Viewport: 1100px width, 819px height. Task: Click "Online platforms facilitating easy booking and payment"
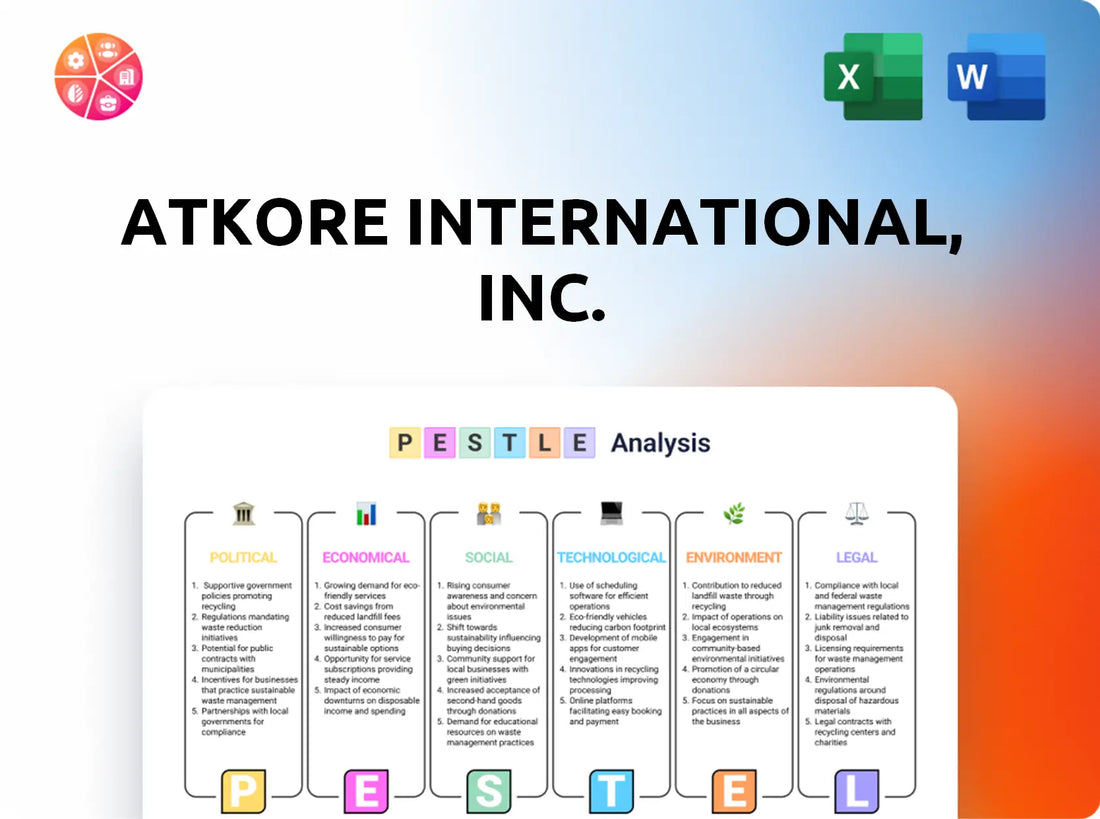(611, 711)
